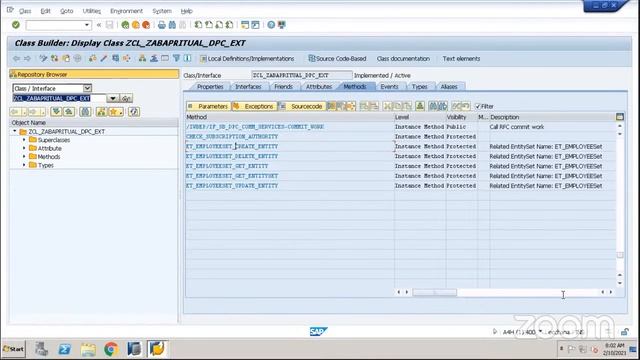
Task: Click the sort ascending icon in methods toolbar
Action: tap(420, 106)
